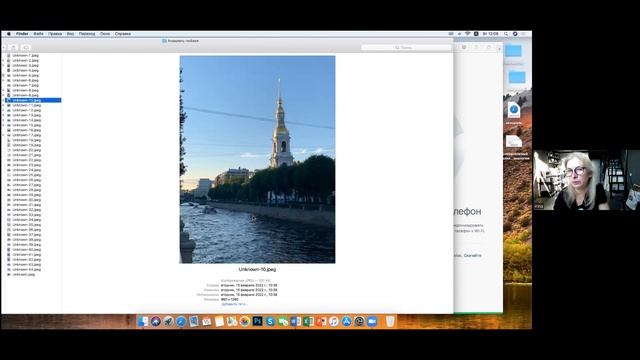Open the Окно menu

coord(105,34)
